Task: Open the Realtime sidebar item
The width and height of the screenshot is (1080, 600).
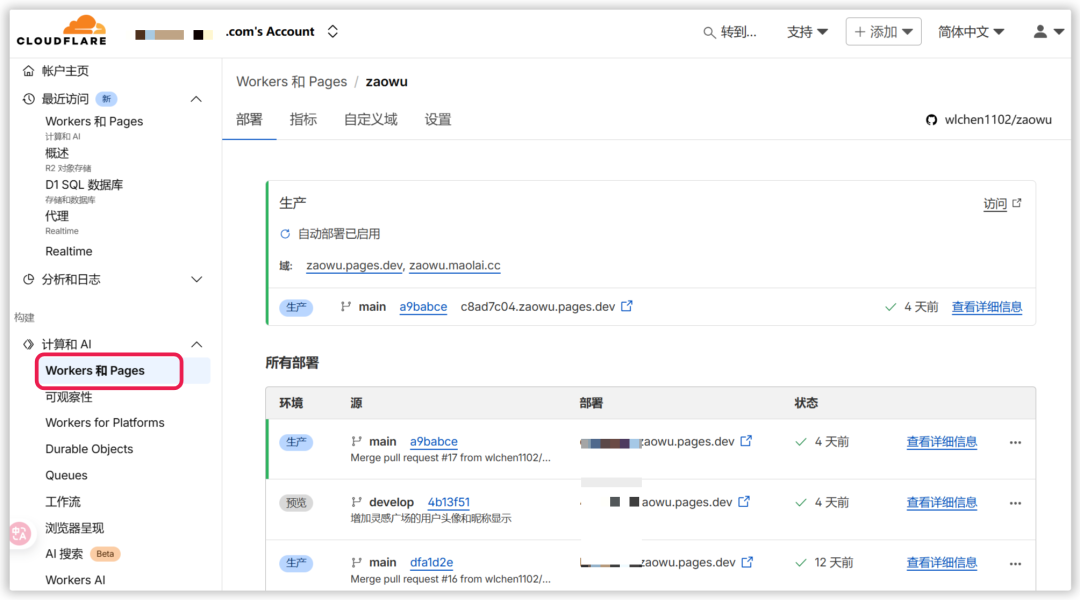Action: (69, 251)
